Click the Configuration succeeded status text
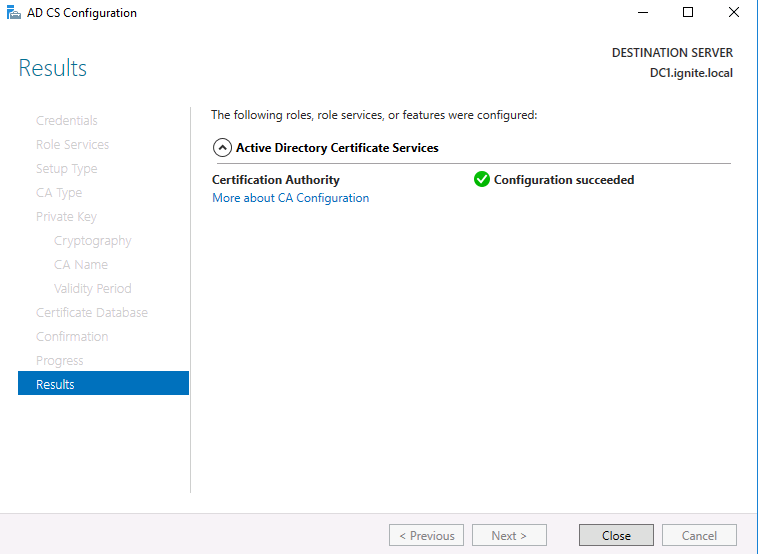758x554 pixels. point(564,180)
